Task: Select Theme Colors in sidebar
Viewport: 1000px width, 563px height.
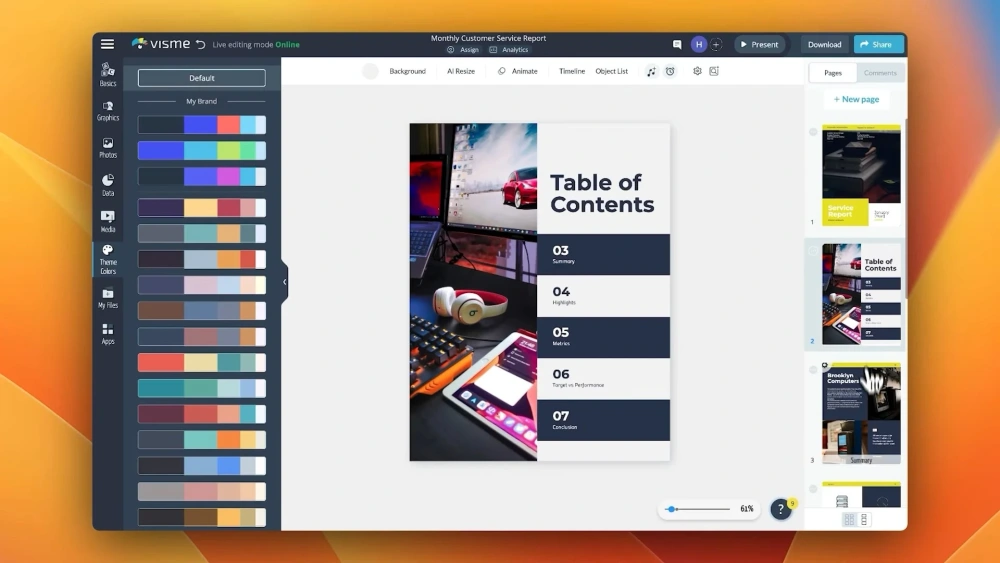Action: click(108, 260)
